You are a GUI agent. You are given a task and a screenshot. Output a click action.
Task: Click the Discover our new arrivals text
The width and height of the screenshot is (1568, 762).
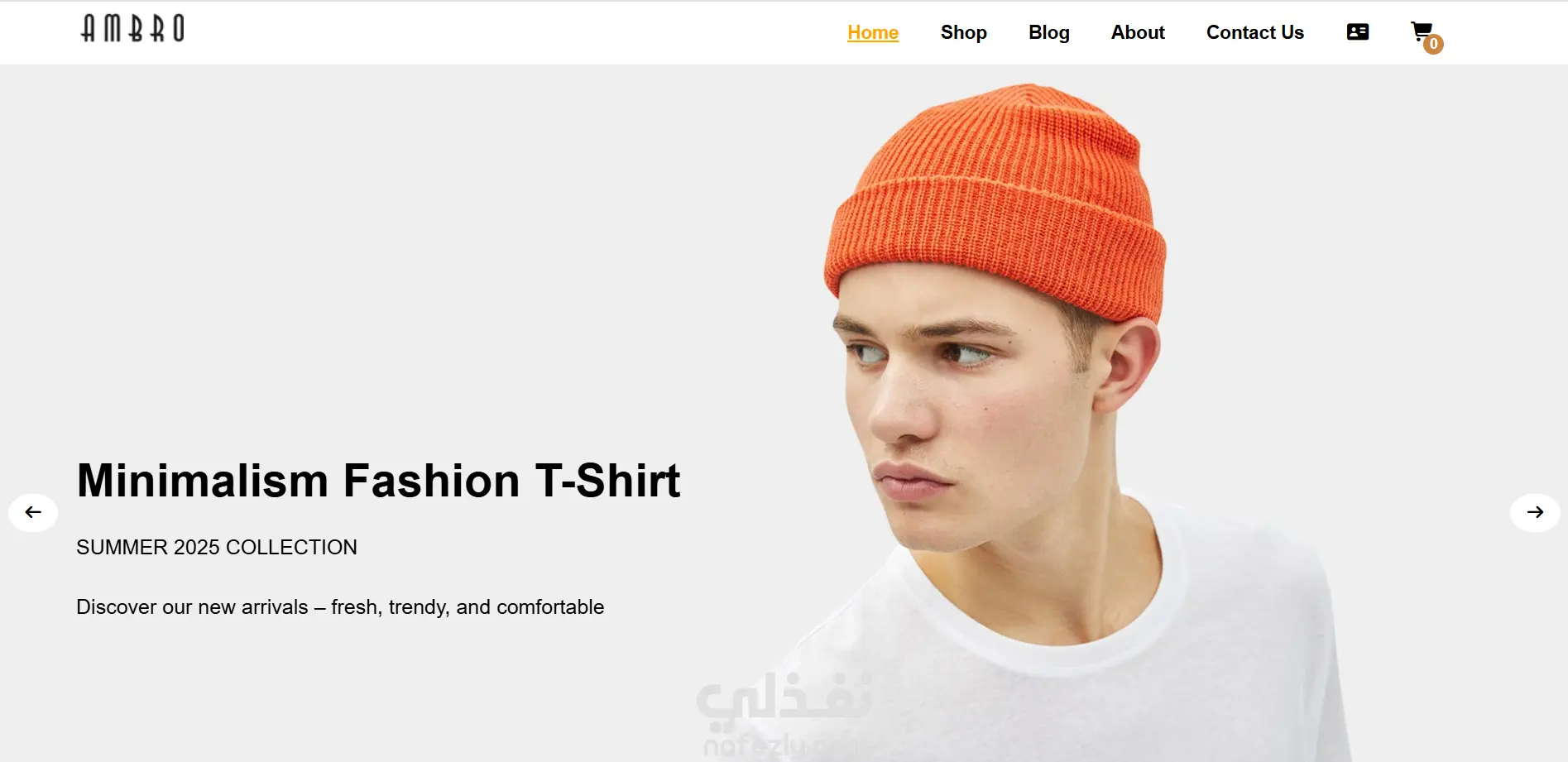point(340,607)
